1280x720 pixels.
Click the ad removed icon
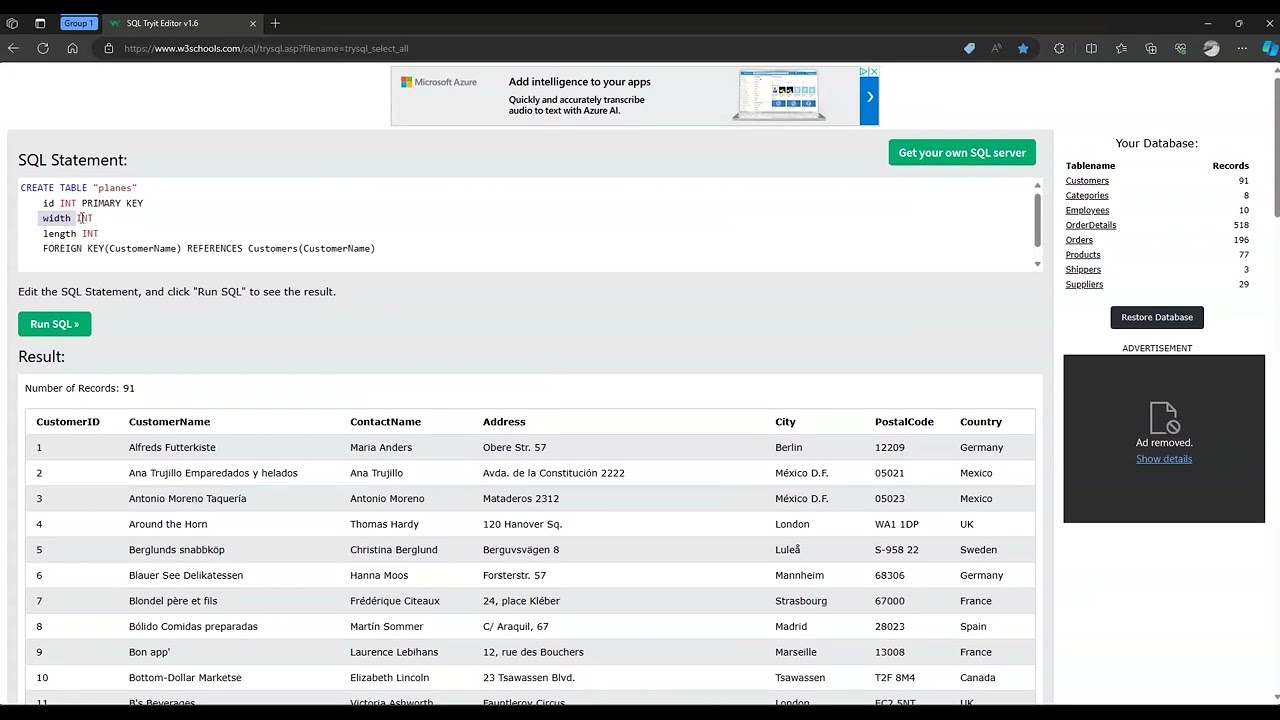[x=1164, y=417]
